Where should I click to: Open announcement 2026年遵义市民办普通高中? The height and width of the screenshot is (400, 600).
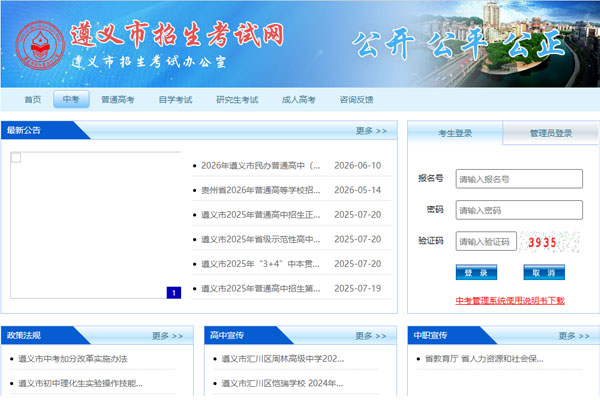click(x=261, y=165)
